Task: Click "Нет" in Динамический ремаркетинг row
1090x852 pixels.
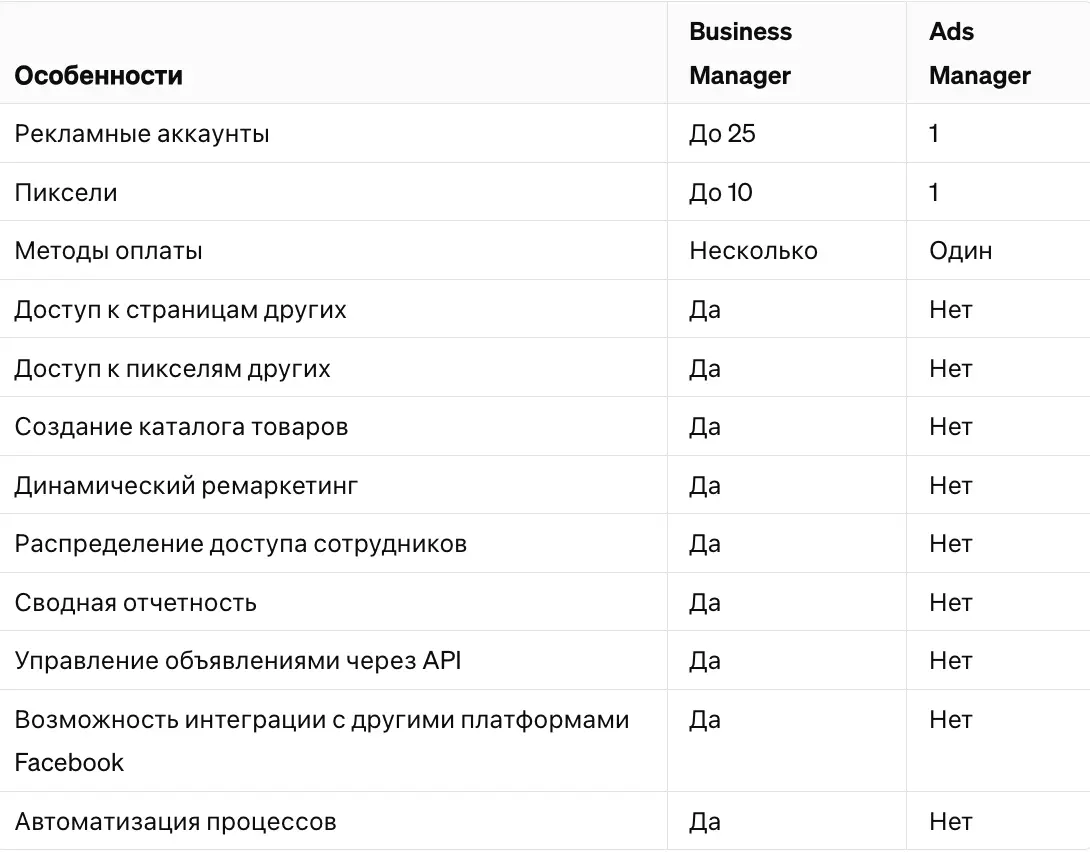Action: click(x=950, y=485)
